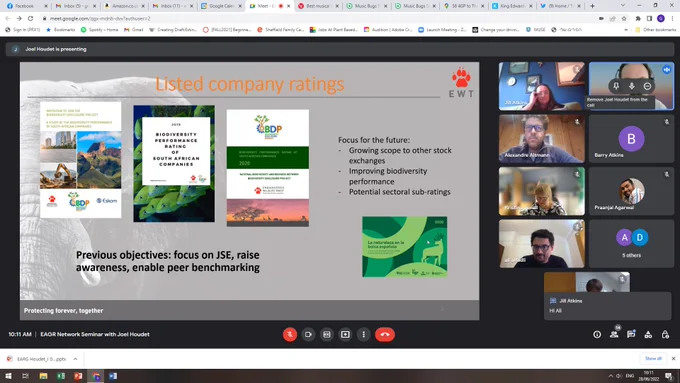The height and width of the screenshot is (383, 680).
Task: Open Gmail bookmark
Action: [x=134, y=30]
